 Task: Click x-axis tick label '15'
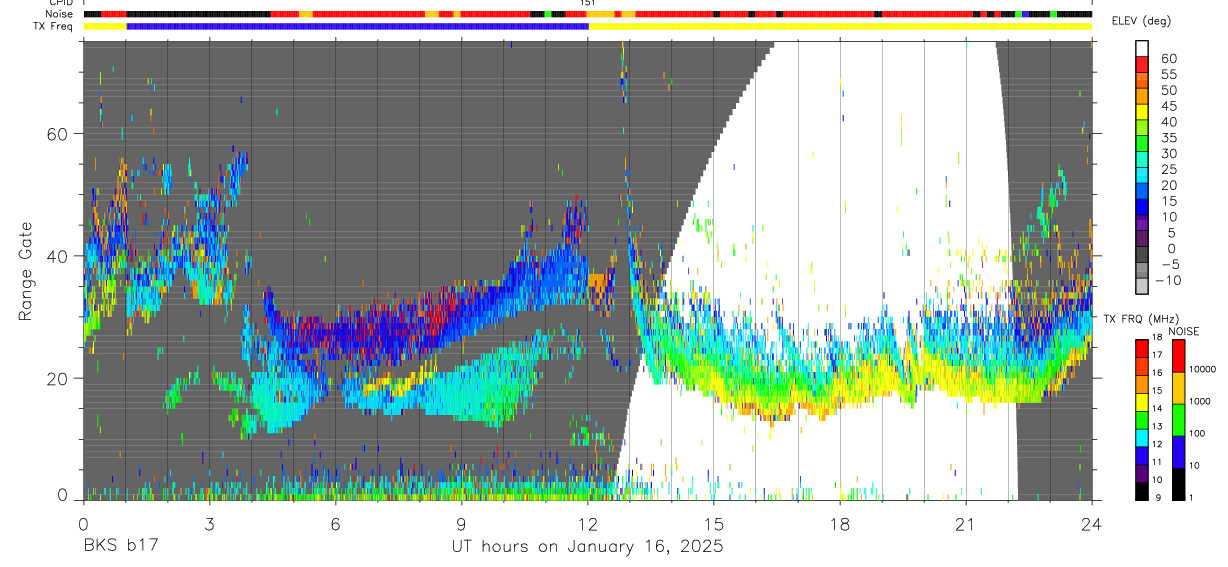(x=714, y=524)
